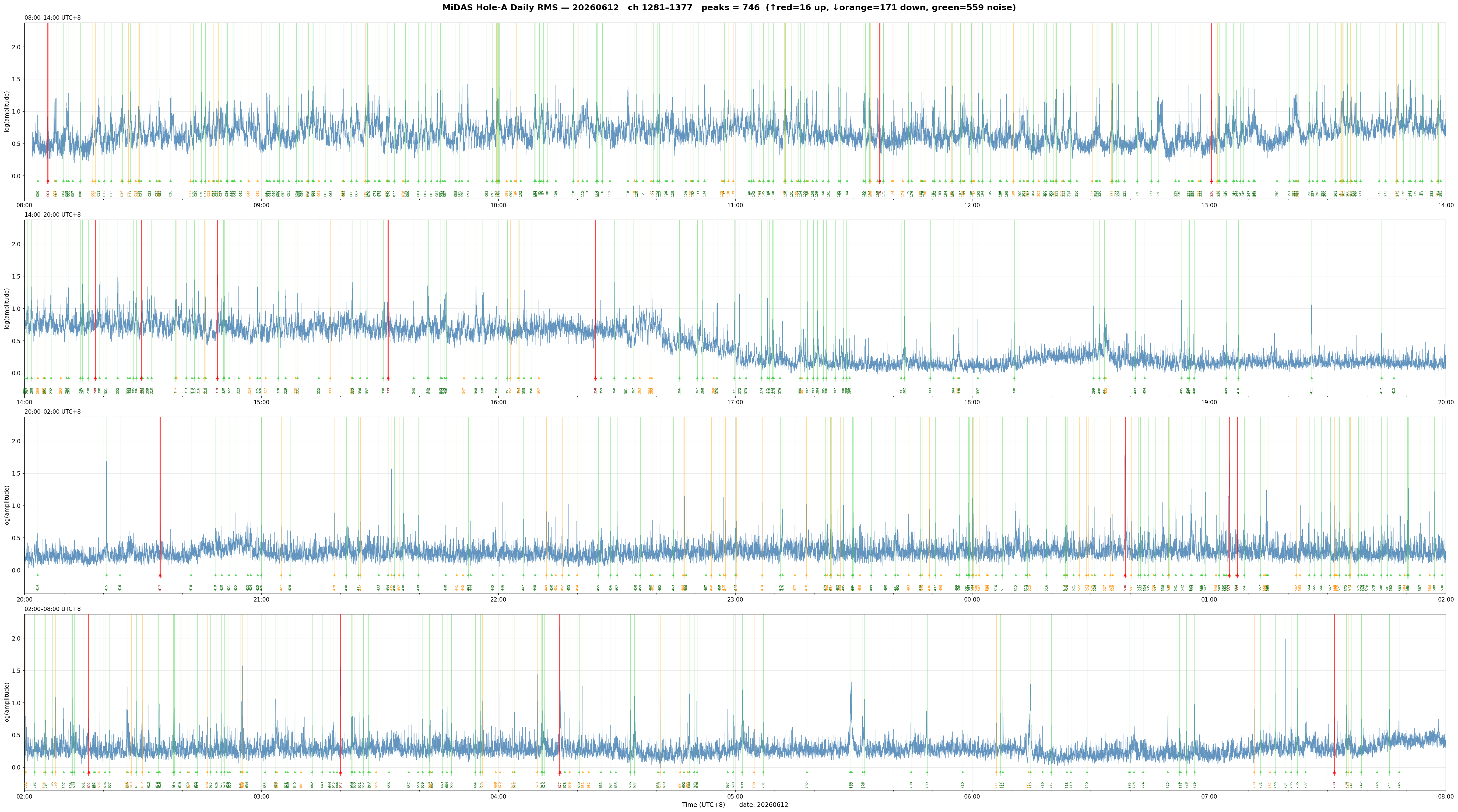
Task: Click the red up-peak marker labeled 602
Action: [89, 772]
